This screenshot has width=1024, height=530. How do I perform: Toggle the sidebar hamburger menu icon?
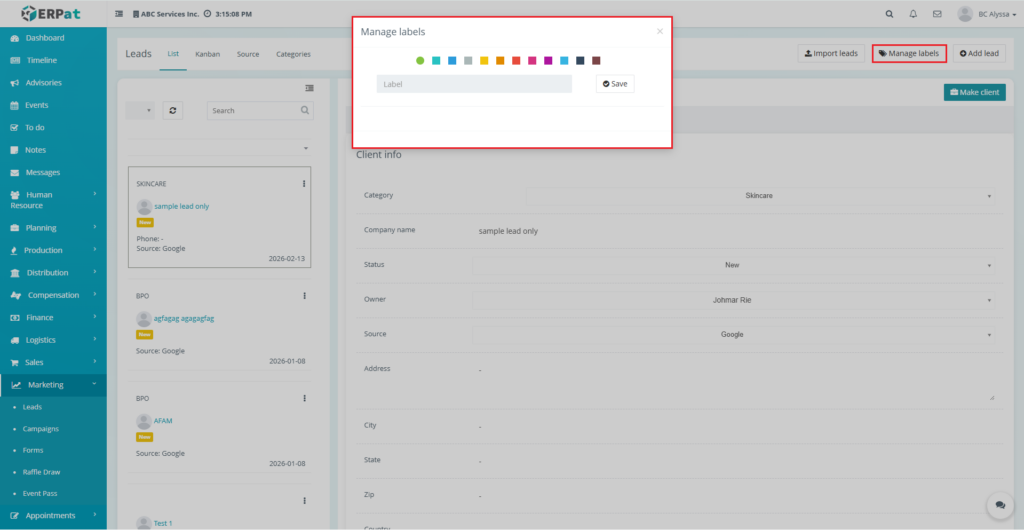(x=120, y=14)
